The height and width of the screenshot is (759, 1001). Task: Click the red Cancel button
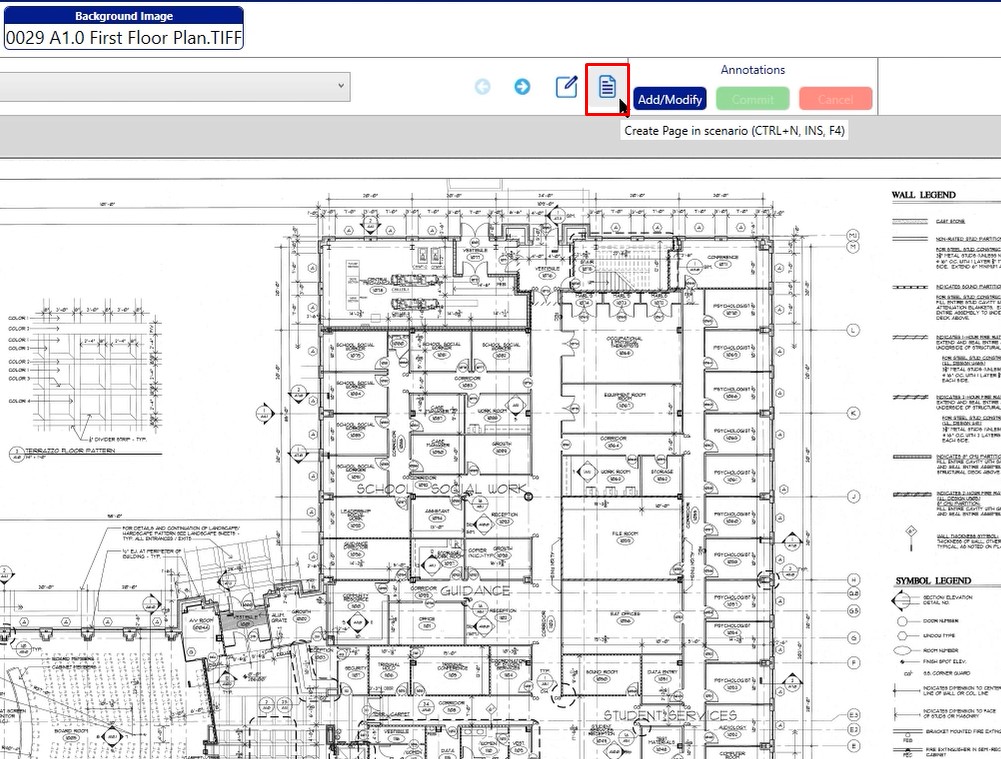(x=835, y=99)
